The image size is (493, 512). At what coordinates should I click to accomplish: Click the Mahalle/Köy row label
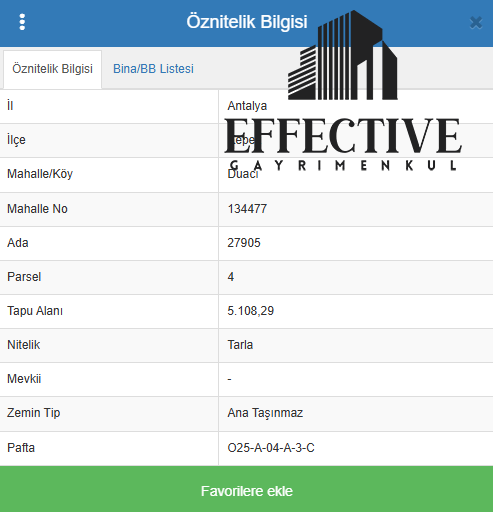(x=40, y=174)
